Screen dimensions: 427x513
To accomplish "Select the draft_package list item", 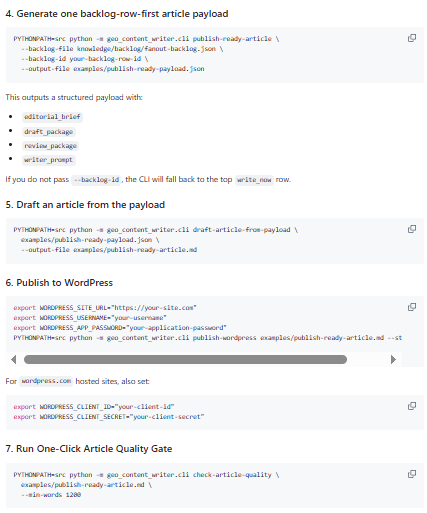I will tap(49, 132).
